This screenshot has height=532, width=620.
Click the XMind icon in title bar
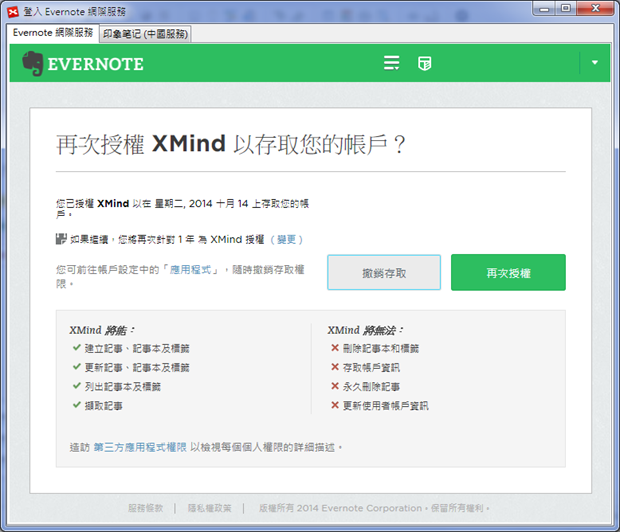point(13,12)
